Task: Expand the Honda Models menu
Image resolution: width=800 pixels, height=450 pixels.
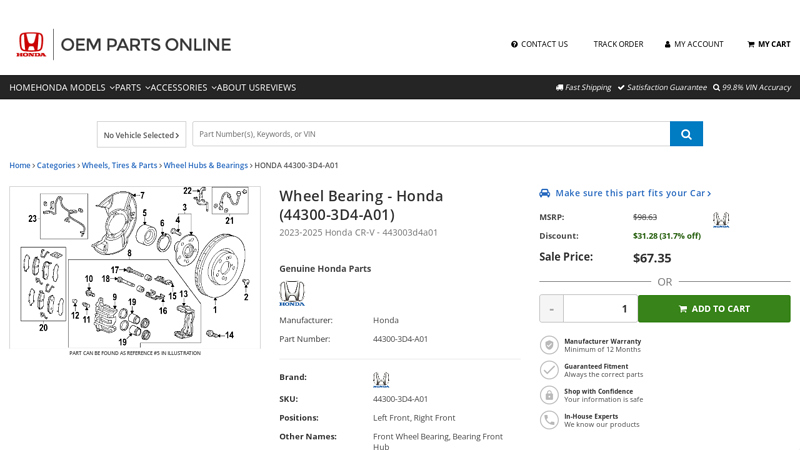Action: coord(75,87)
